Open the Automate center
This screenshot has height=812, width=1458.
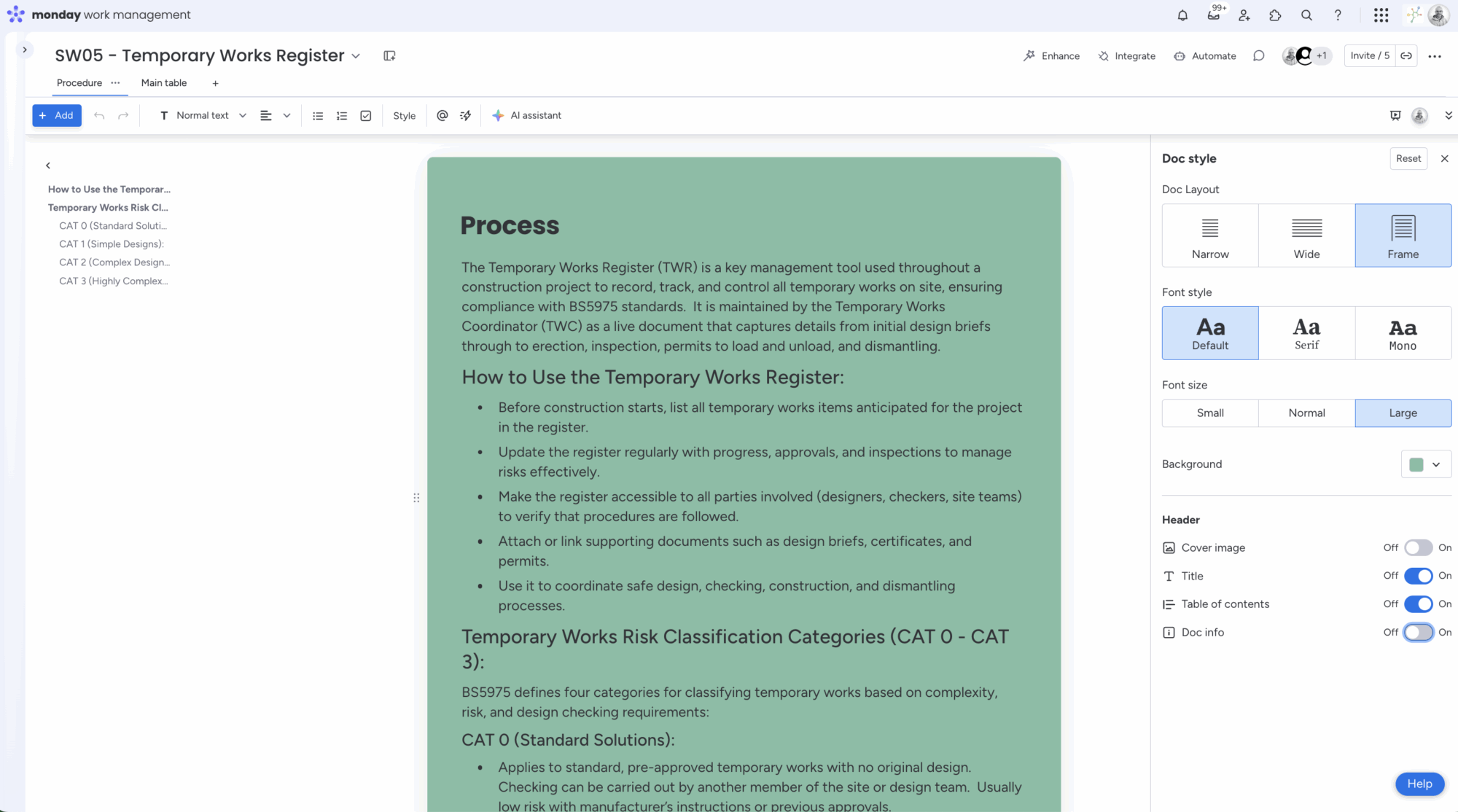point(1205,56)
